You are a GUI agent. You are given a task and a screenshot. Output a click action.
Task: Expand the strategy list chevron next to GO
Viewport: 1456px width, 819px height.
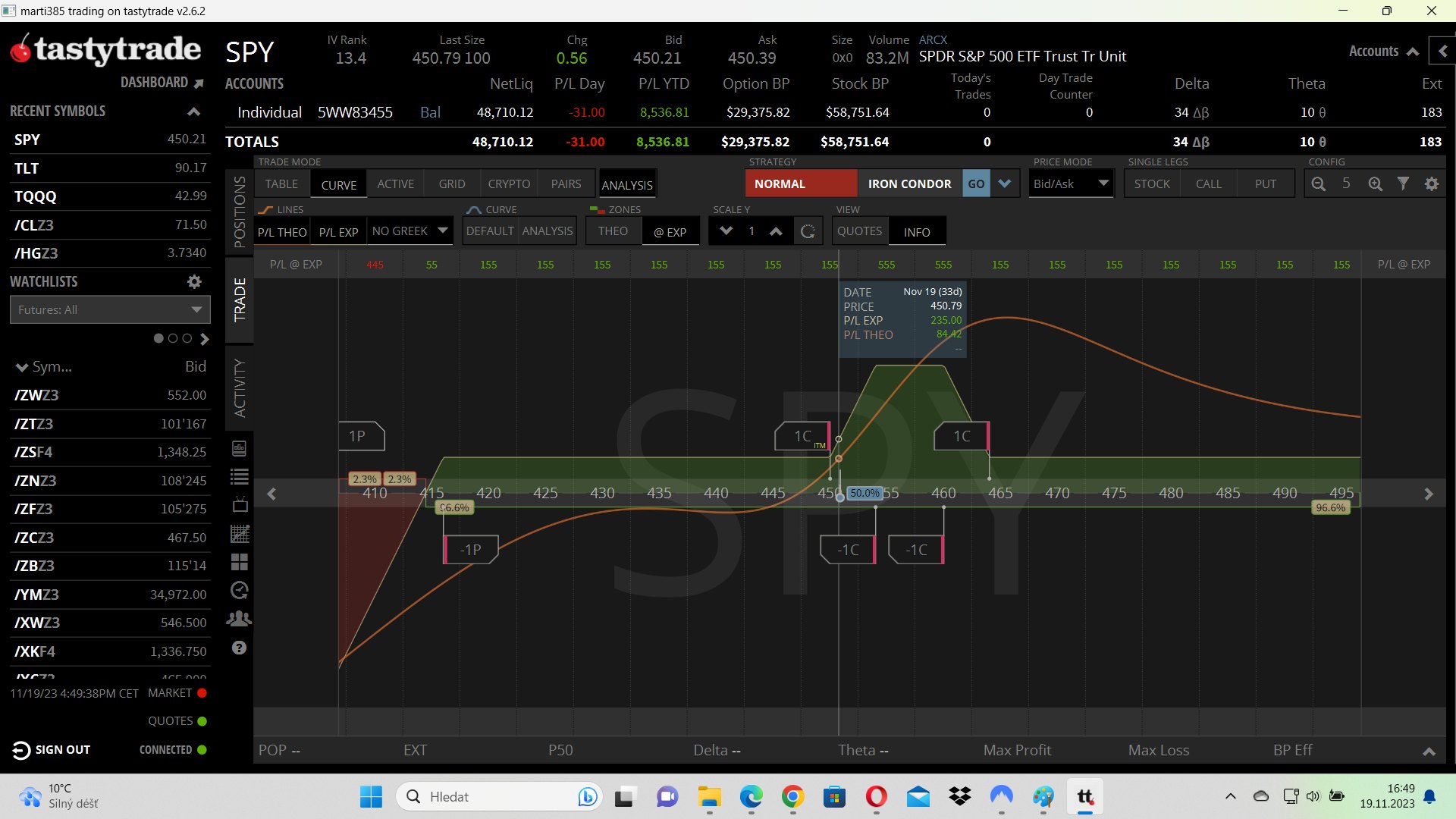tap(1005, 184)
